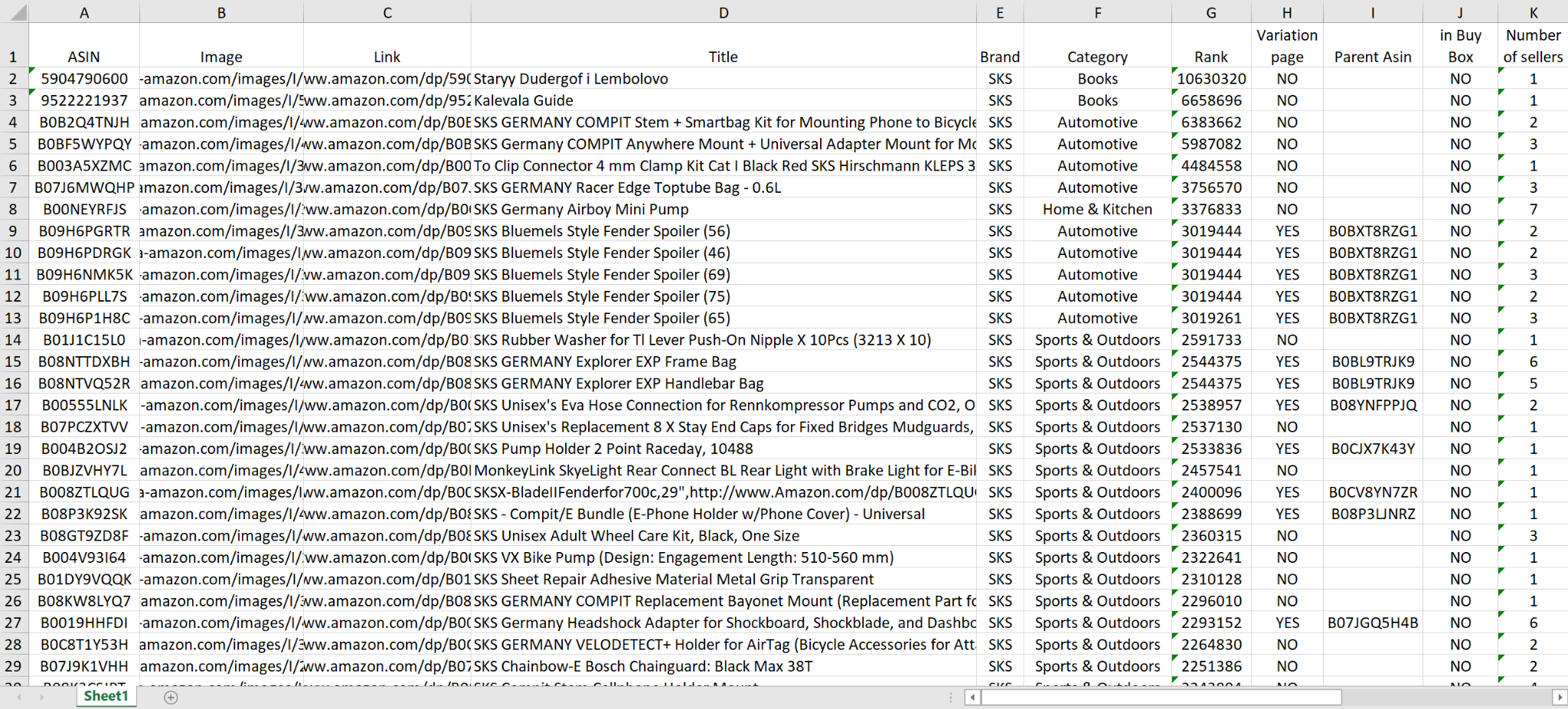Screen dimensions: 1568x709
Task: Select the rank cell containing 10630320
Action: 1210,79
